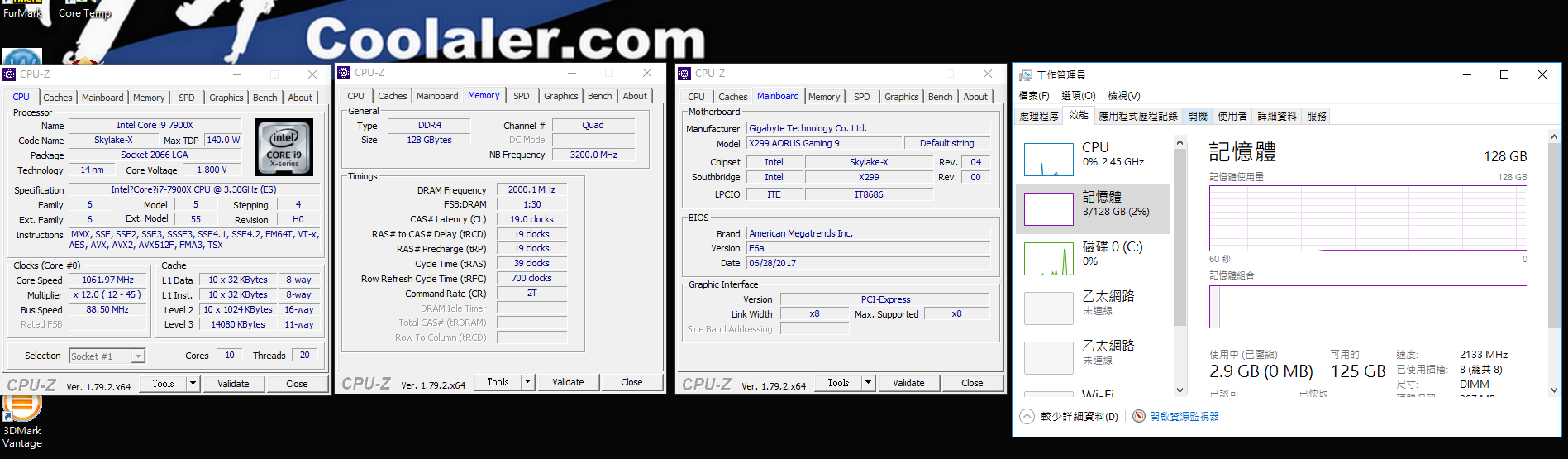Viewport: 1568px width, 459px height.
Task: Collapse Task Manager with fewer details chevron
Action: [x=1027, y=416]
